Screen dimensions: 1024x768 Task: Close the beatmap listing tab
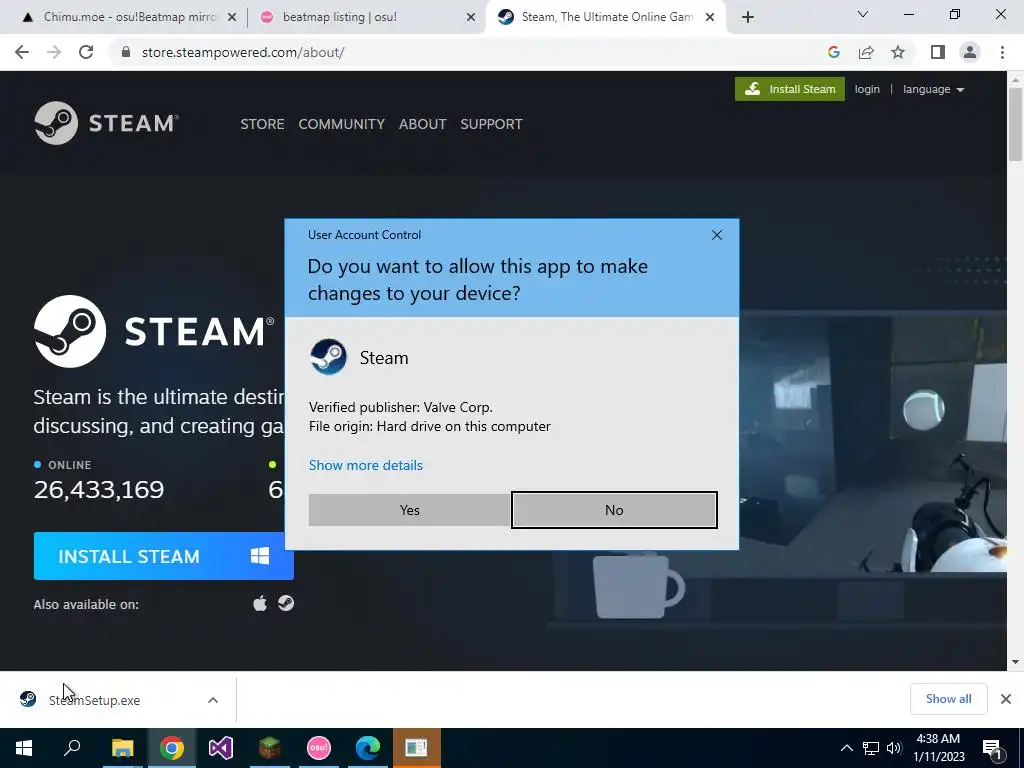click(471, 18)
